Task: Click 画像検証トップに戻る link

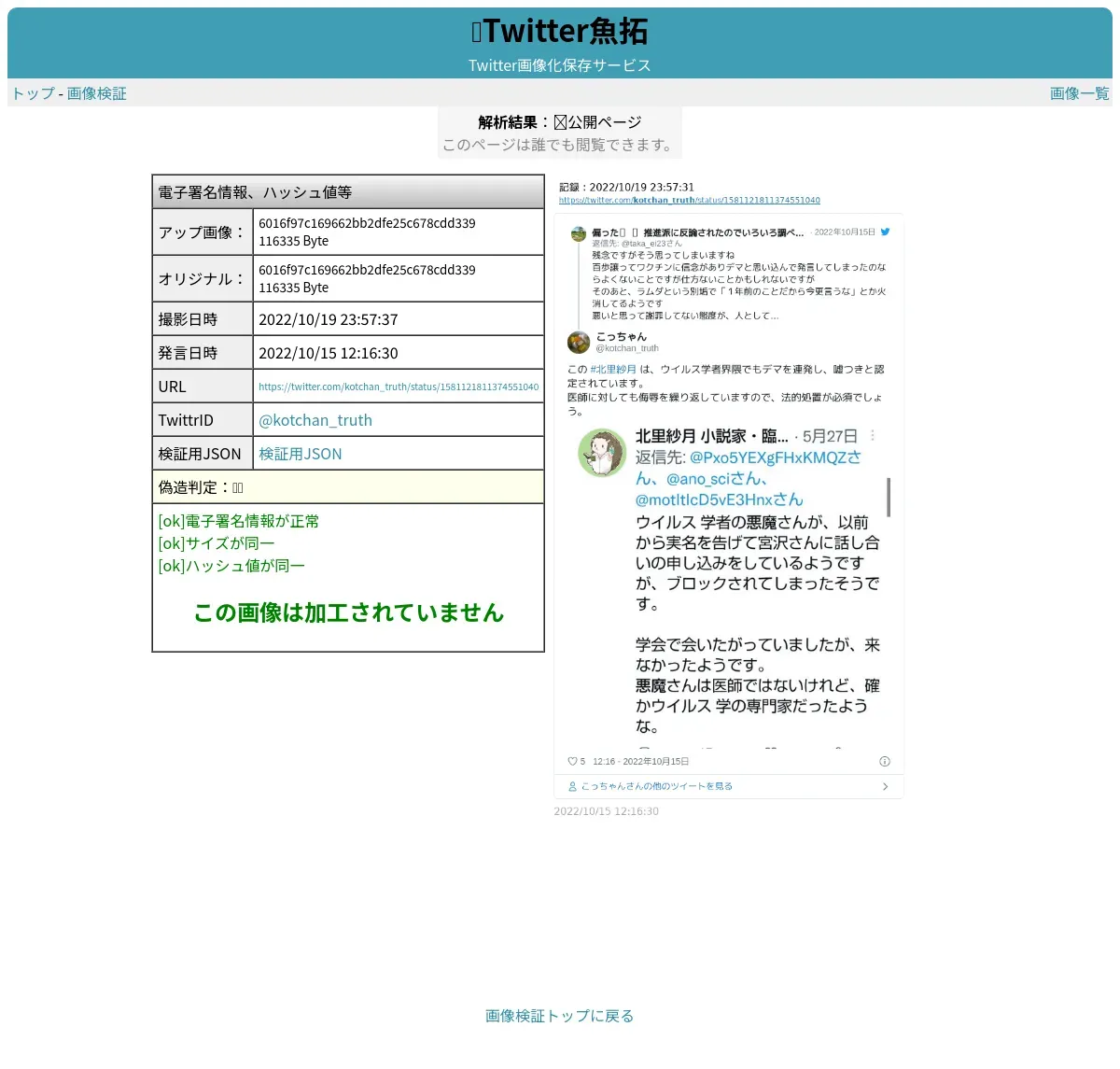Action: [560, 1016]
